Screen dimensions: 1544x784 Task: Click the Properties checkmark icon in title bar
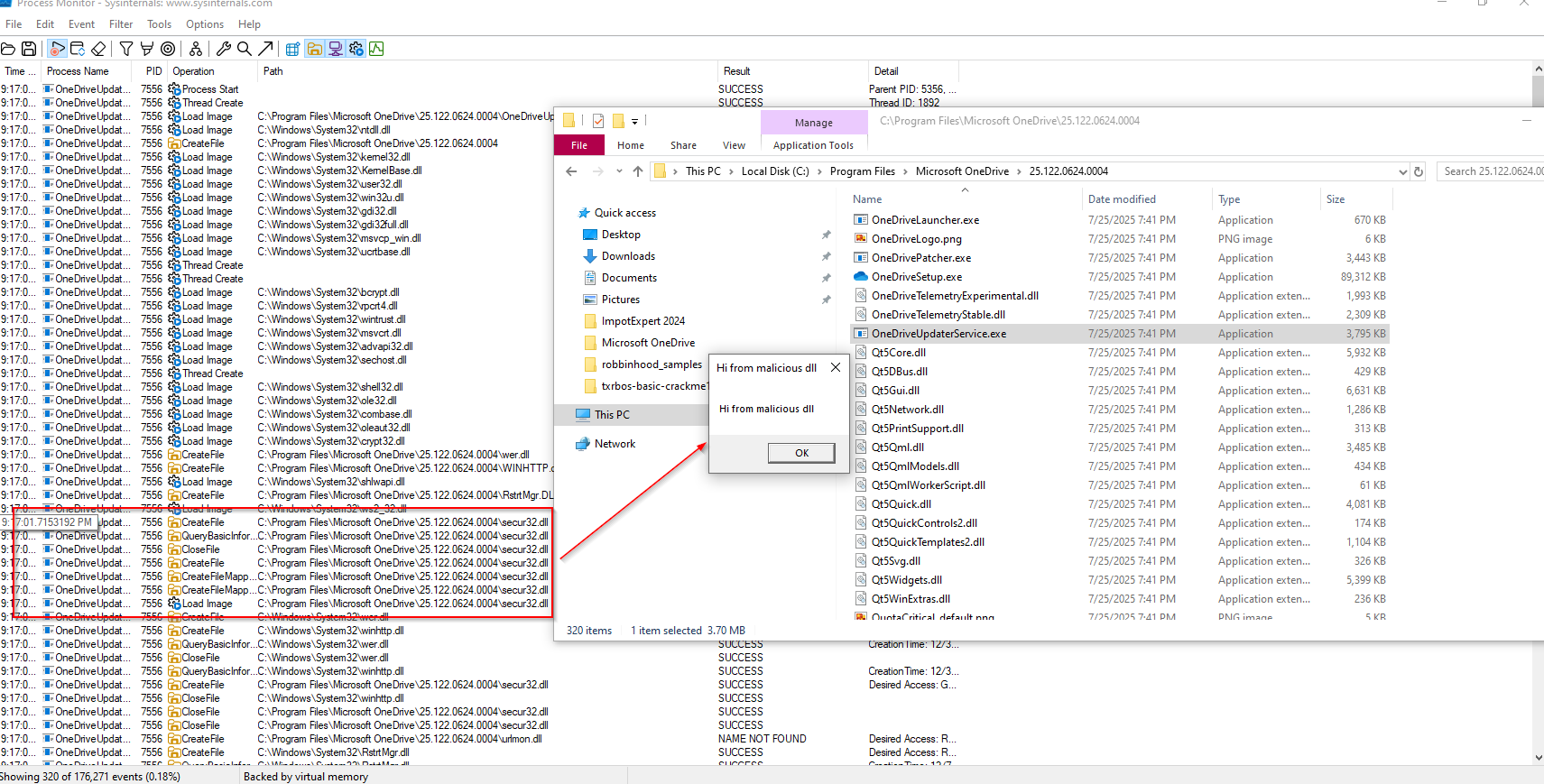(x=597, y=121)
